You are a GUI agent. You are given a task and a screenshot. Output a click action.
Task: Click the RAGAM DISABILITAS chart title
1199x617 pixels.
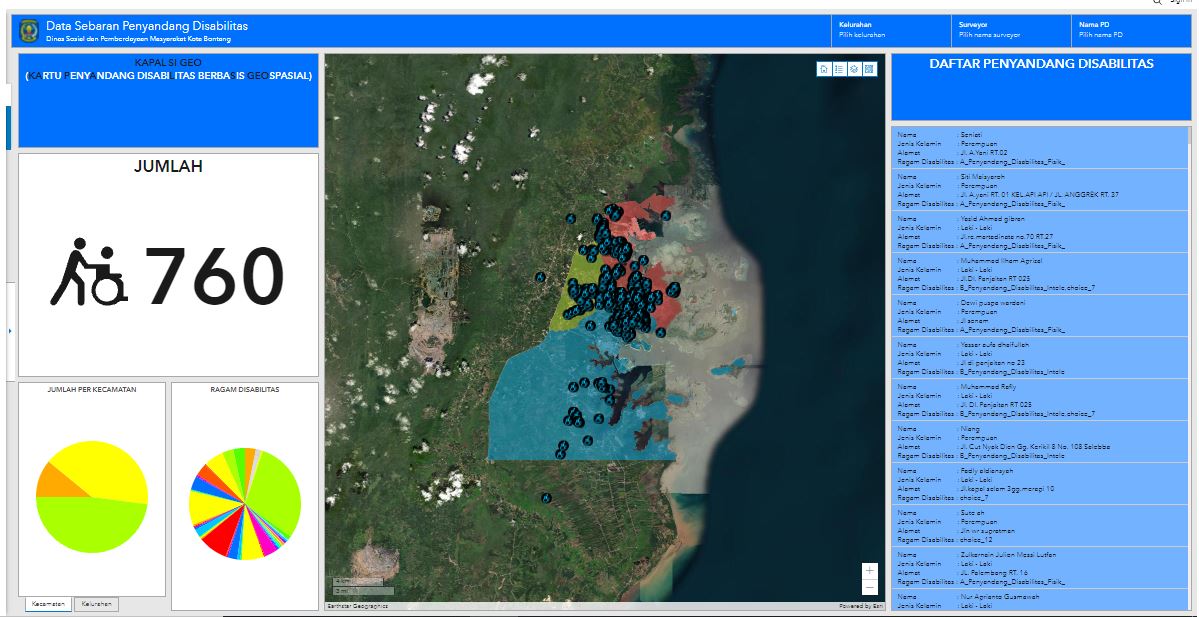pos(245,389)
